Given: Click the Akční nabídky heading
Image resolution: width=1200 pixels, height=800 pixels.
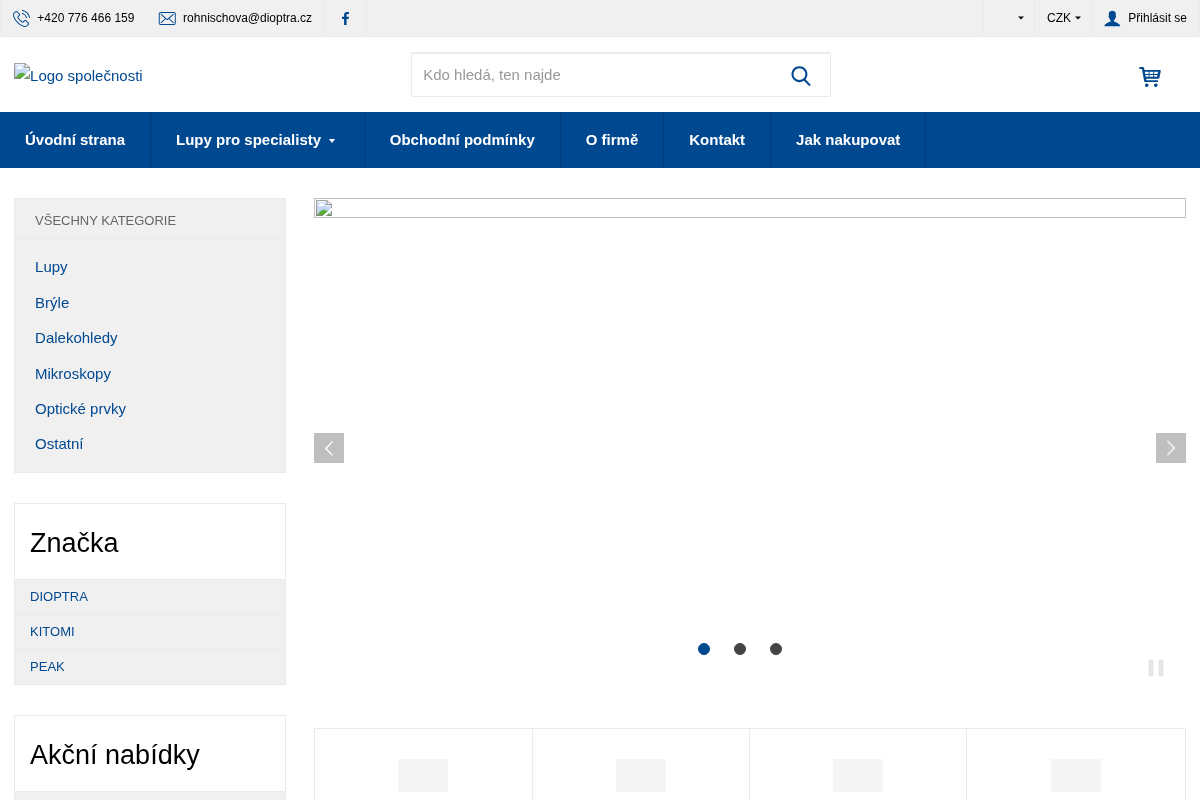Looking at the screenshot, I should [x=115, y=755].
